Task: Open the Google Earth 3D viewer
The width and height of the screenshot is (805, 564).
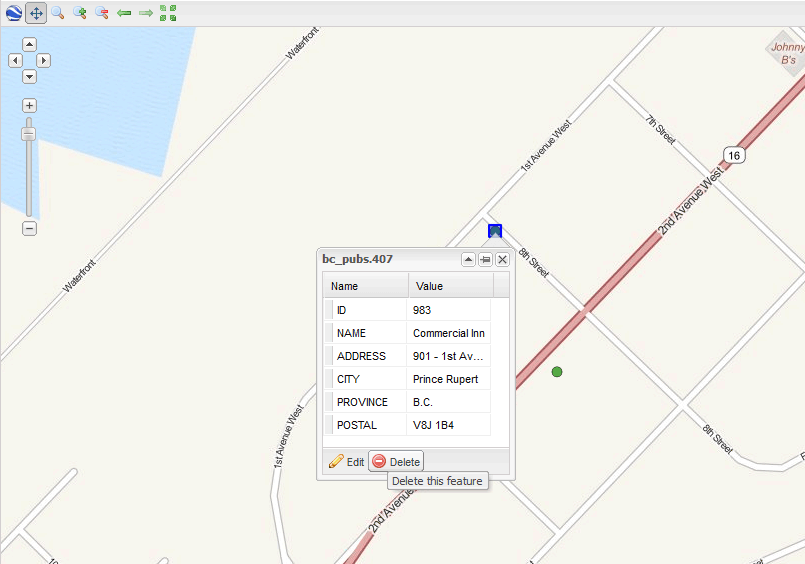Action: [x=13, y=13]
